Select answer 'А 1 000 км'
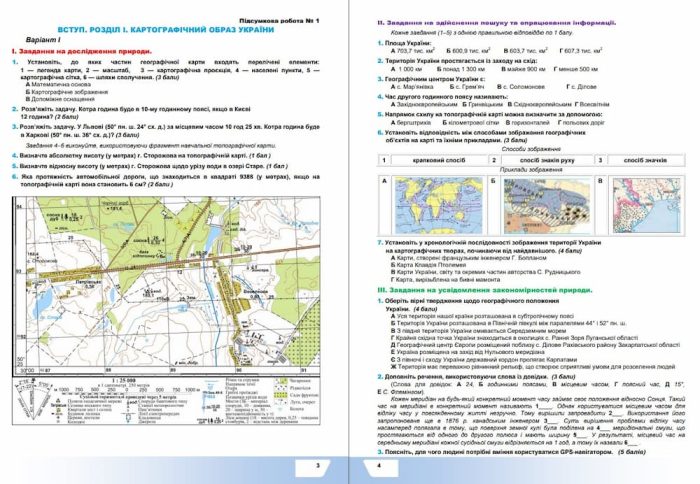 406,69
